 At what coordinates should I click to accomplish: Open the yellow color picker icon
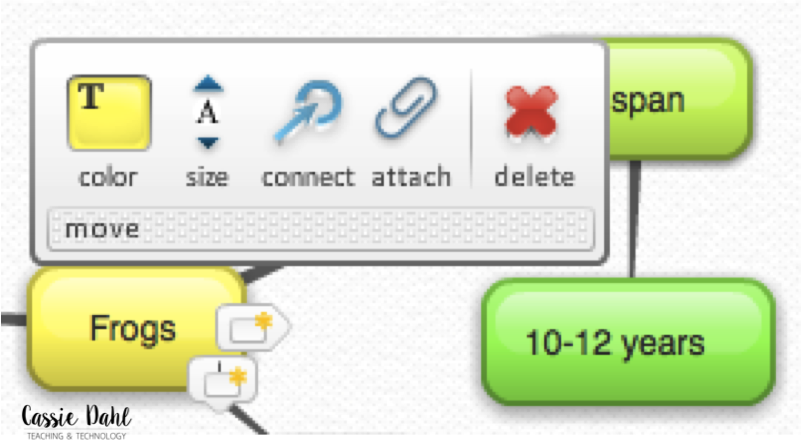tap(109, 113)
